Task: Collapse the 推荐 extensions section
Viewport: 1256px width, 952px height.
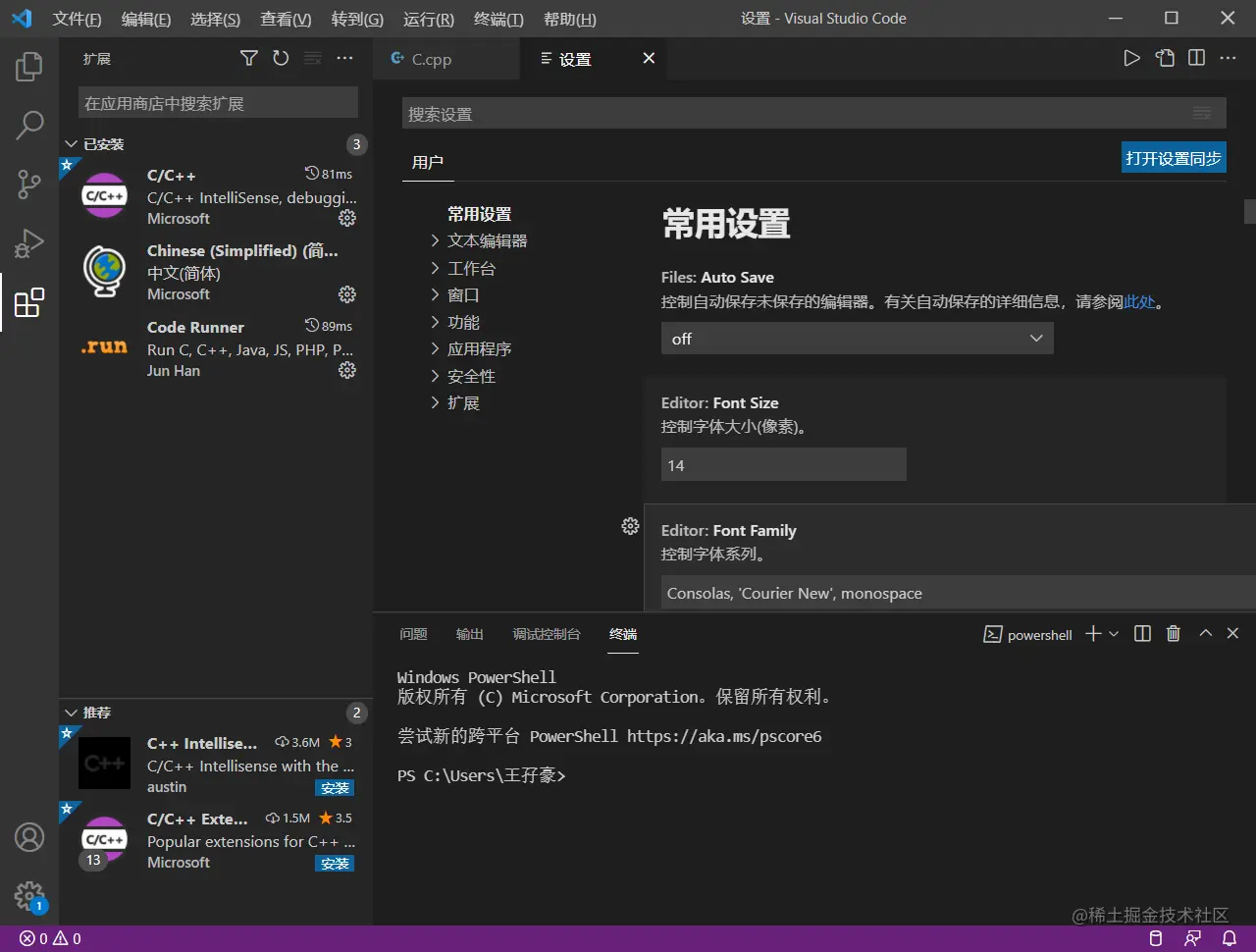Action: (71, 713)
